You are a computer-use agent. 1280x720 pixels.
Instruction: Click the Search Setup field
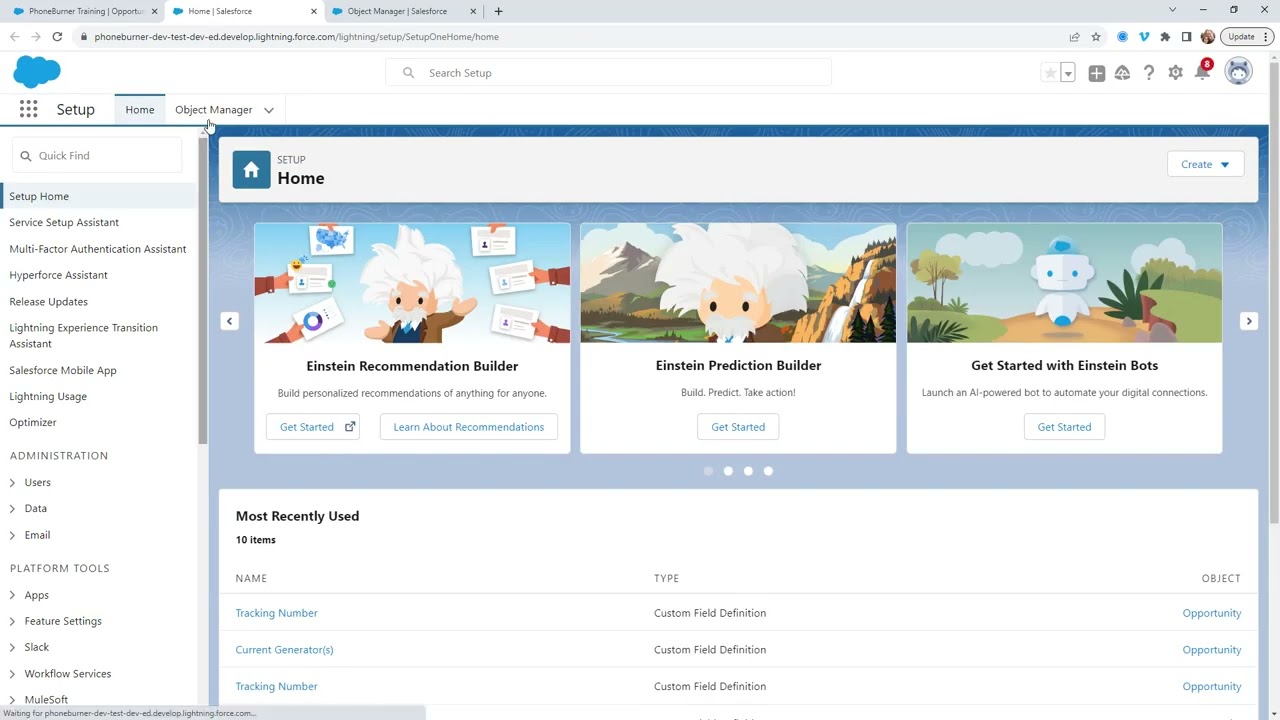point(608,73)
